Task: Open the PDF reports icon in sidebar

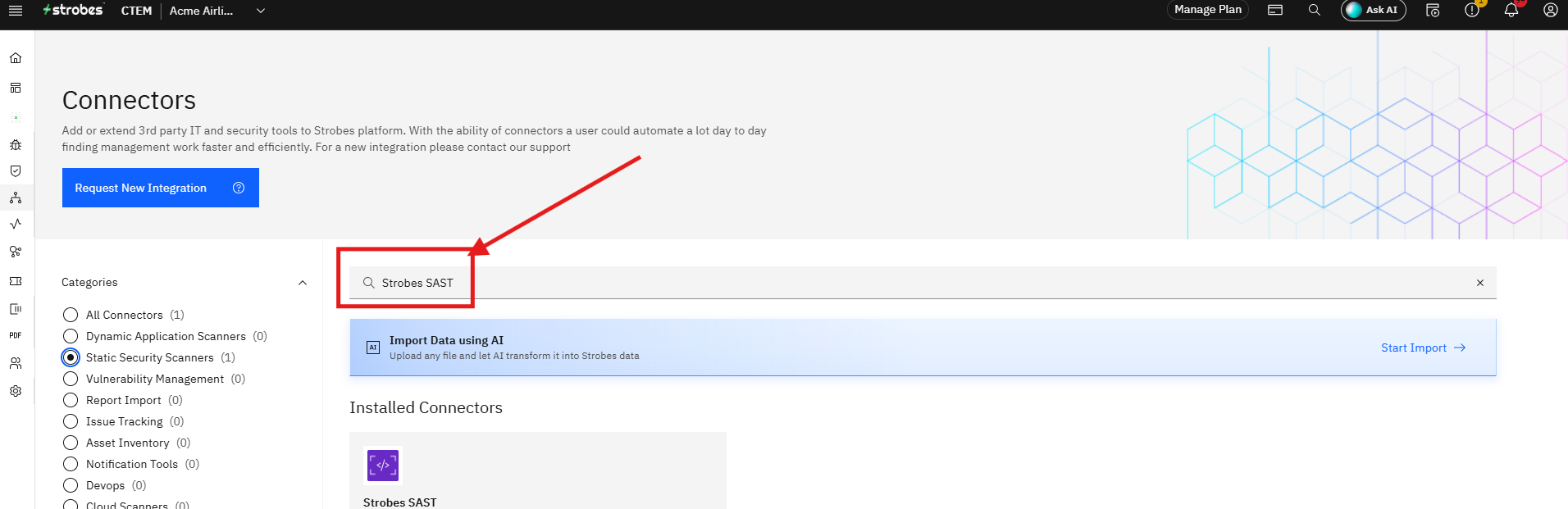Action: [16, 335]
